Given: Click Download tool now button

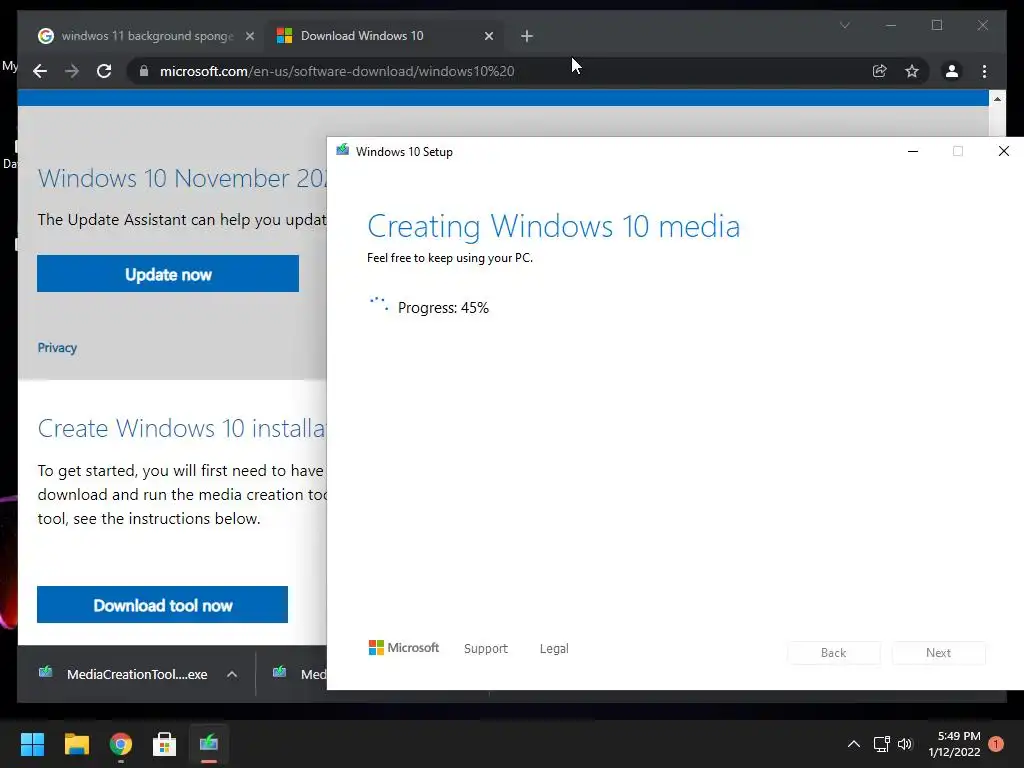Looking at the screenshot, I should [x=163, y=605].
